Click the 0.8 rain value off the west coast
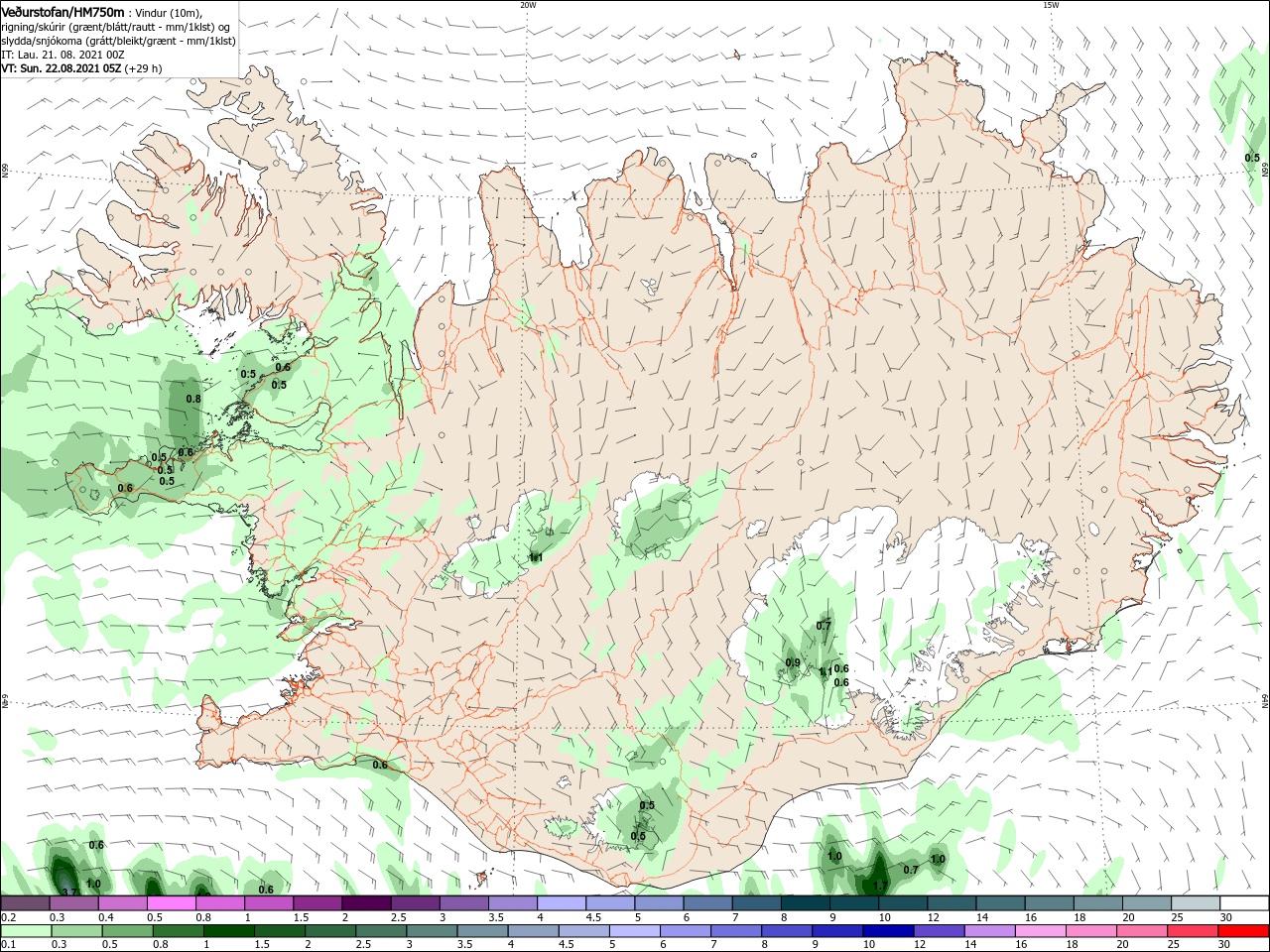Image resolution: width=1270 pixels, height=952 pixels. (193, 399)
